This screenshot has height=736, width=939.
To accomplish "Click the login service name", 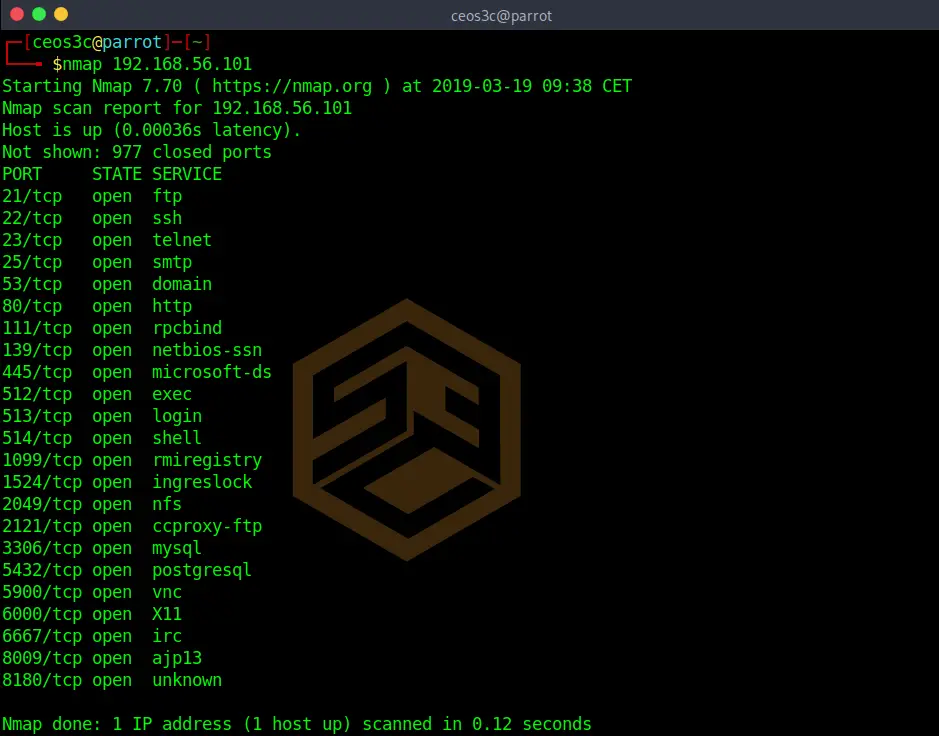I will click(x=177, y=417).
